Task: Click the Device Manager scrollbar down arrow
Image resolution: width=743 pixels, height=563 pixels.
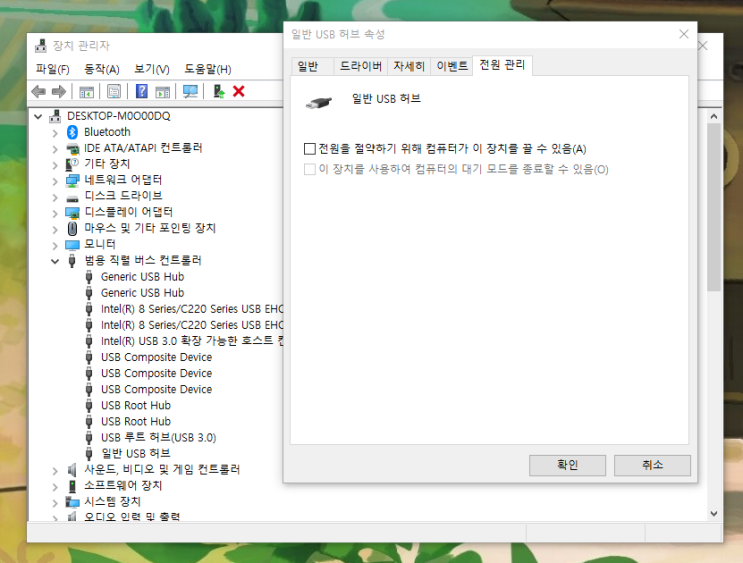Action: 714,514
